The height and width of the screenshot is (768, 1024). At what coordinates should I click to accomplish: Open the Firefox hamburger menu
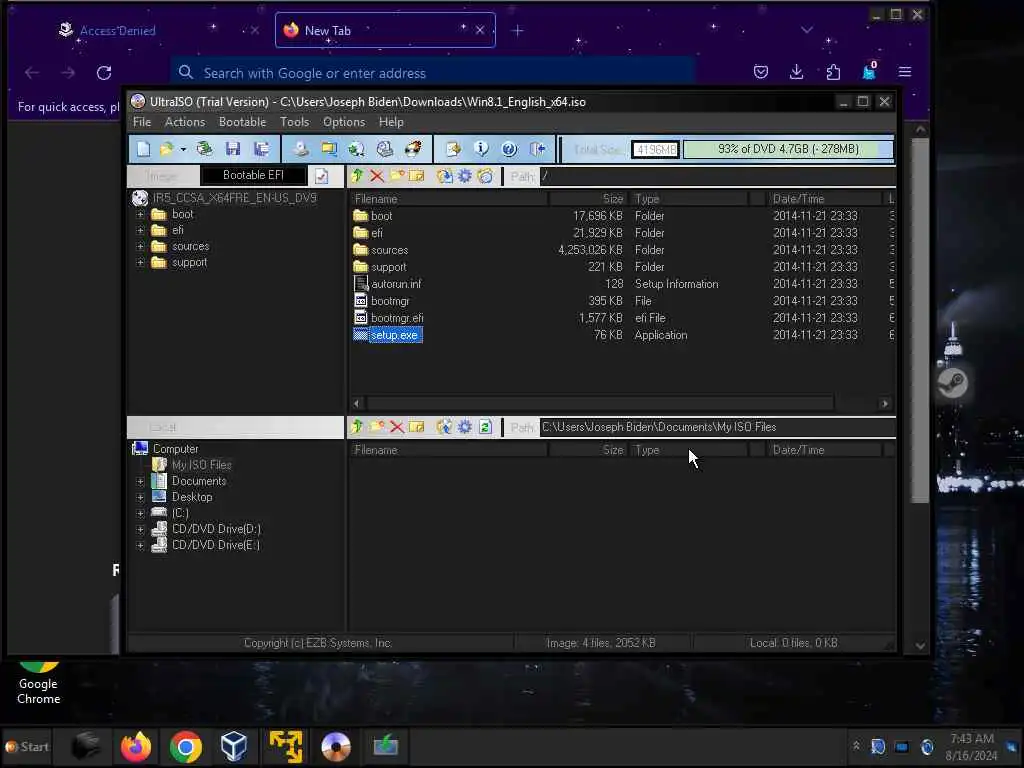coord(904,72)
